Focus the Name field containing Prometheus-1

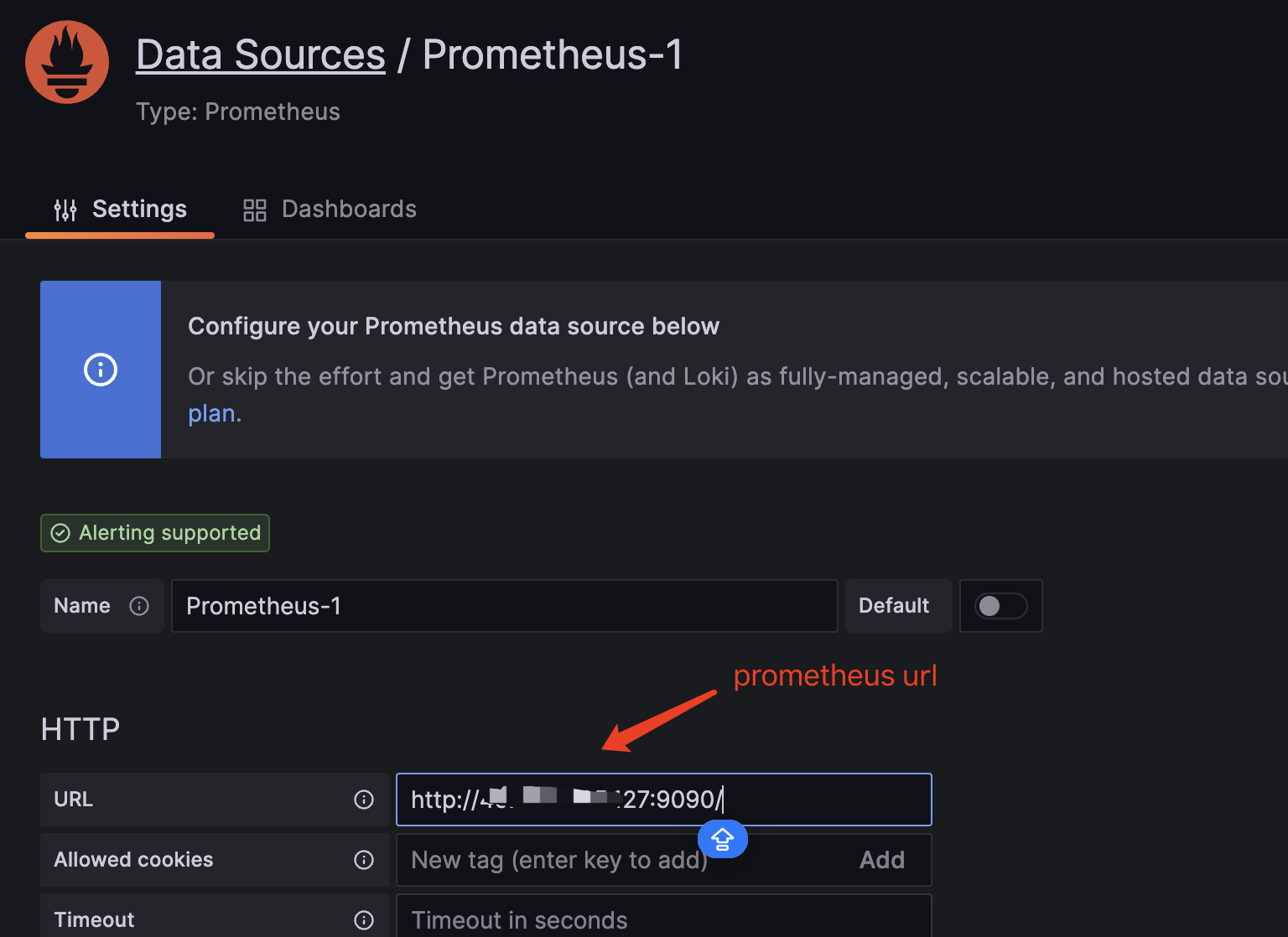[503, 606]
